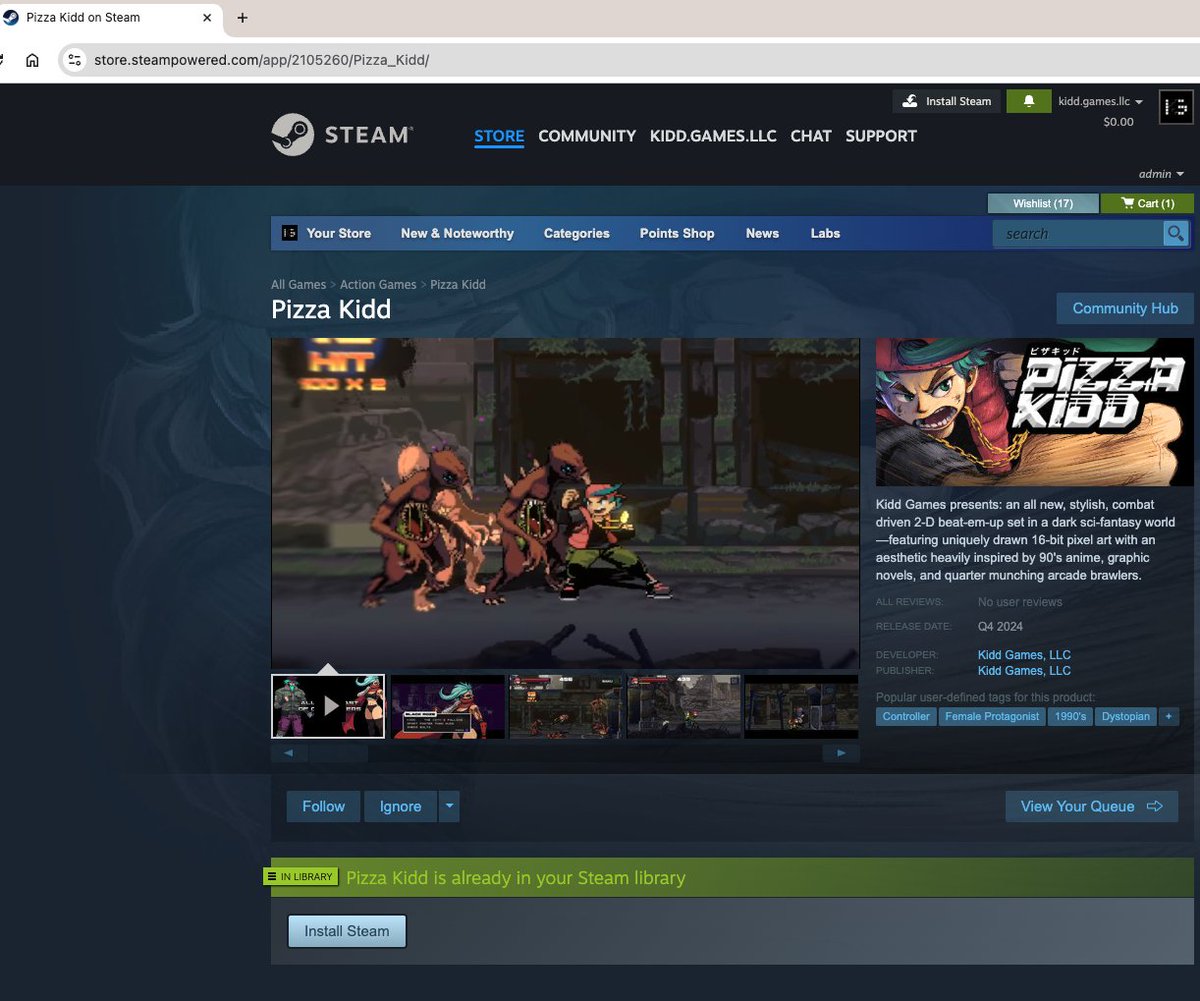Open KIDD.GAMES.LLC profile menu
The height and width of the screenshot is (1001, 1200).
coord(713,136)
